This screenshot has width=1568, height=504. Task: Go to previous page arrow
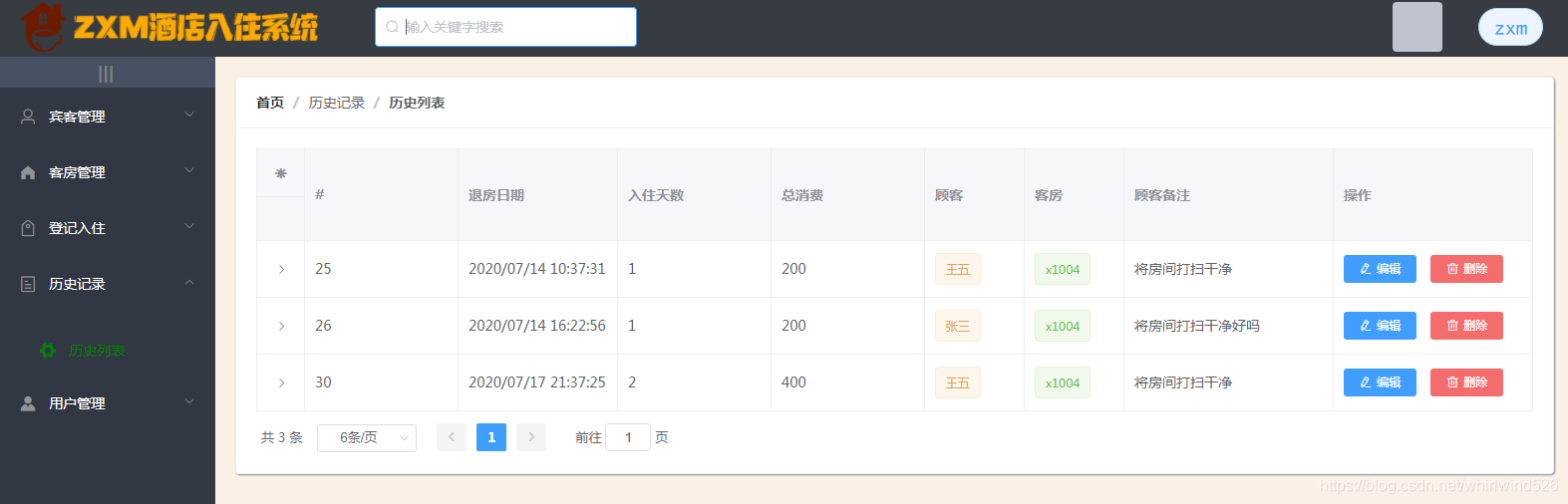click(452, 437)
